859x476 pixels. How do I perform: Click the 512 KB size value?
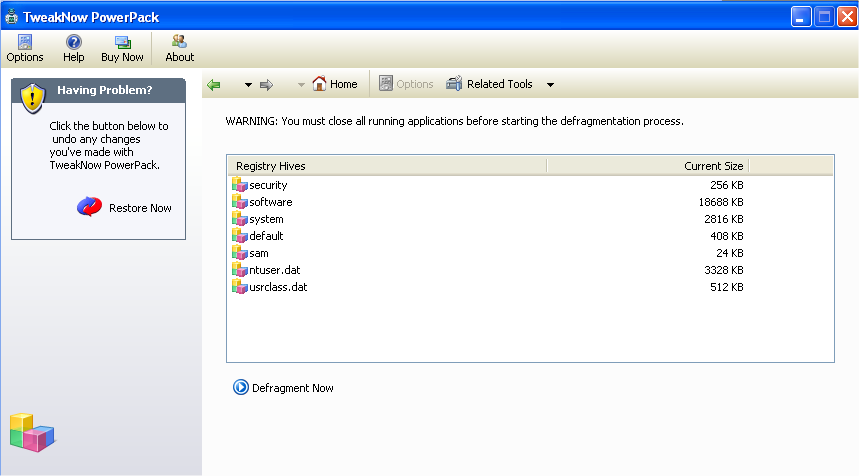coord(726,287)
